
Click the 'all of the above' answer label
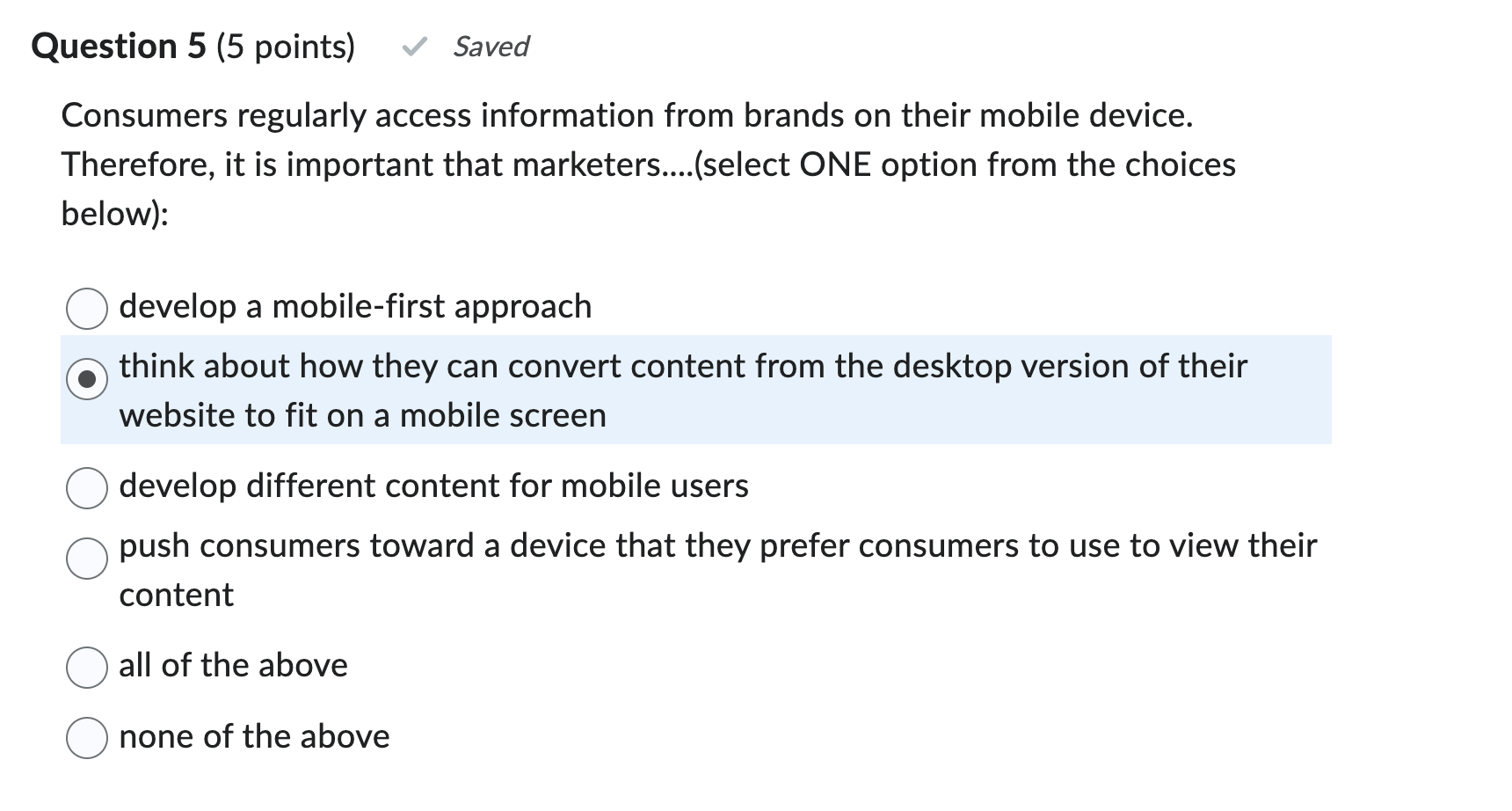232,666
